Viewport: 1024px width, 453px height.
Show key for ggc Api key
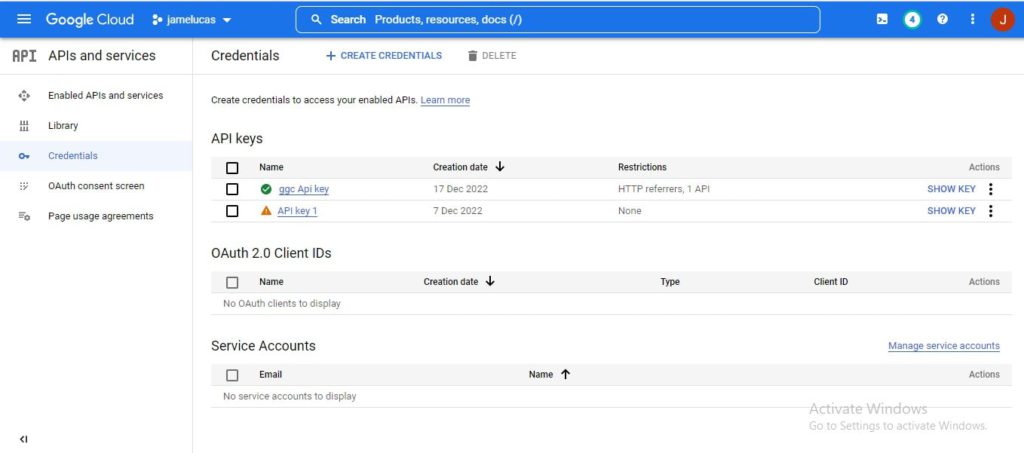pos(951,190)
